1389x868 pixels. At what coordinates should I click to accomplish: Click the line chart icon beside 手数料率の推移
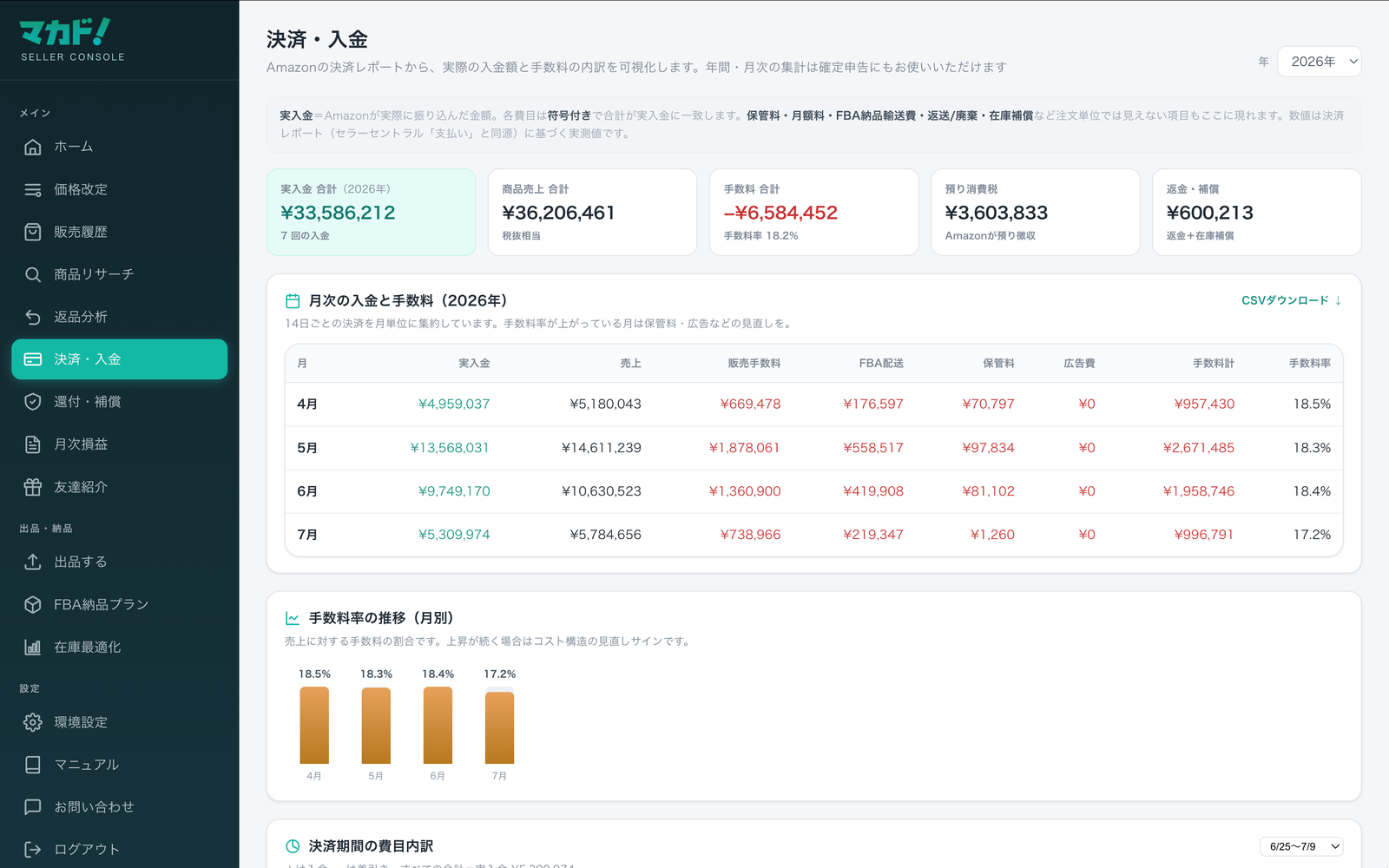[x=293, y=619]
